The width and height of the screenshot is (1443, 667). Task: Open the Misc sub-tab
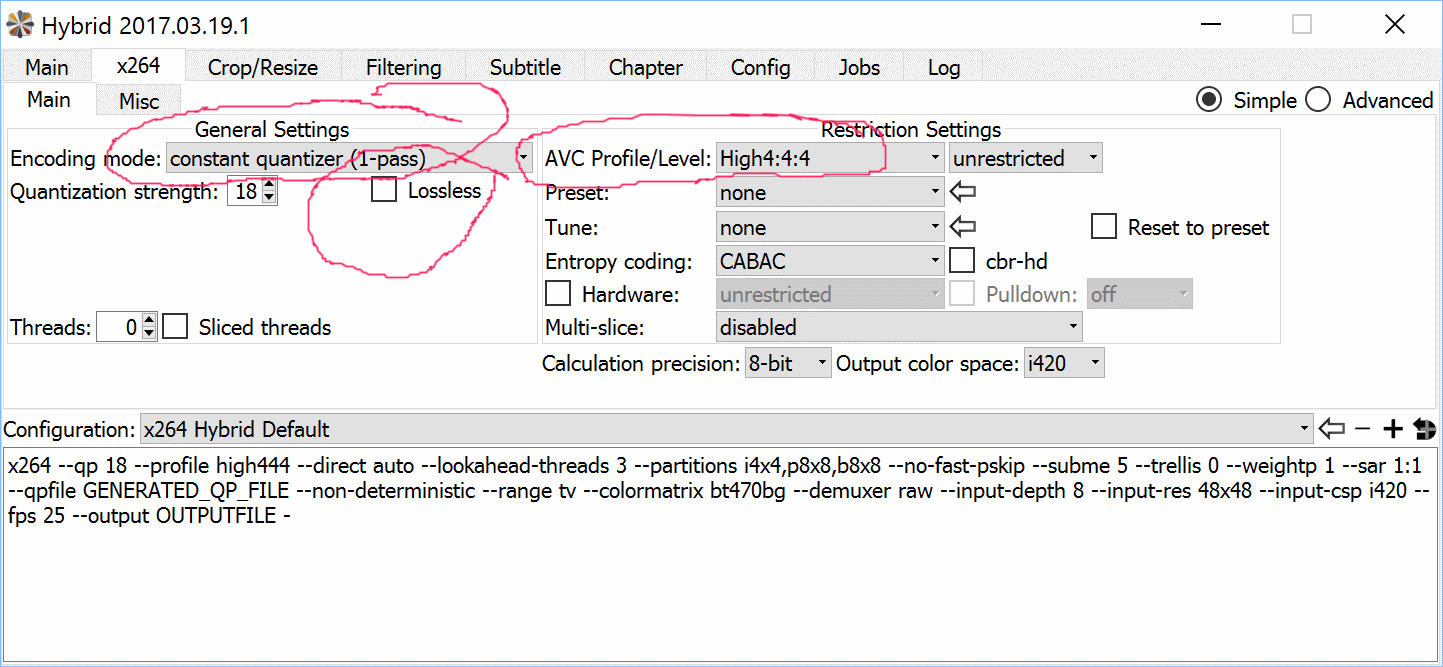click(139, 101)
